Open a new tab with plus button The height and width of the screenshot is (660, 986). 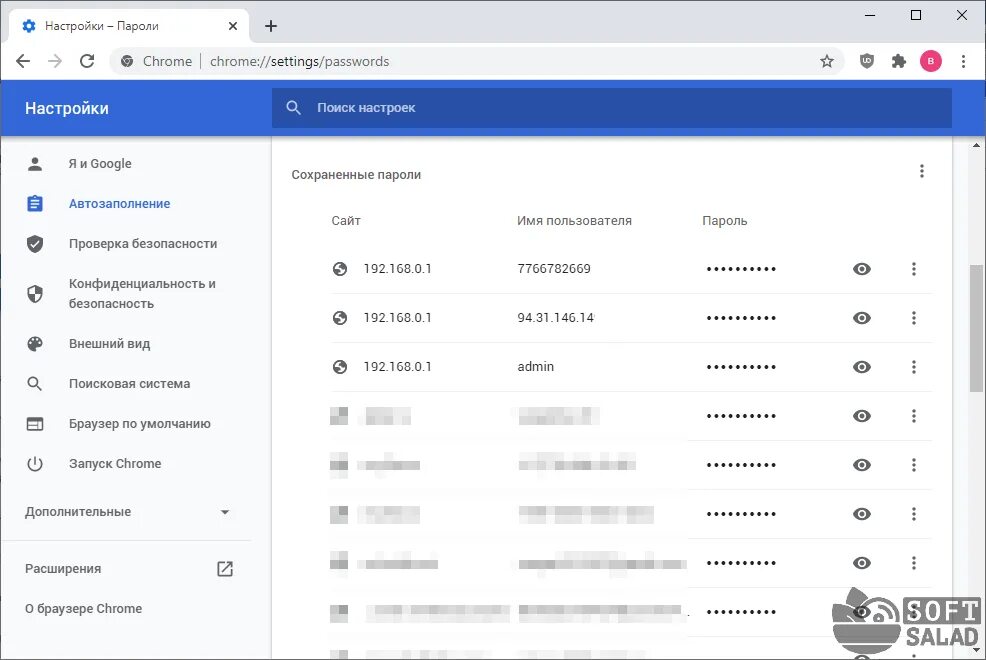(x=270, y=26)
